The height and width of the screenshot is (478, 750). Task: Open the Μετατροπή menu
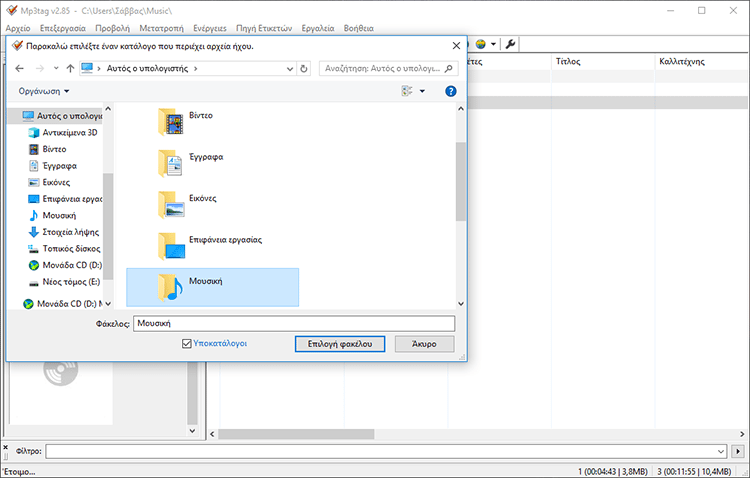click(161, 28)
